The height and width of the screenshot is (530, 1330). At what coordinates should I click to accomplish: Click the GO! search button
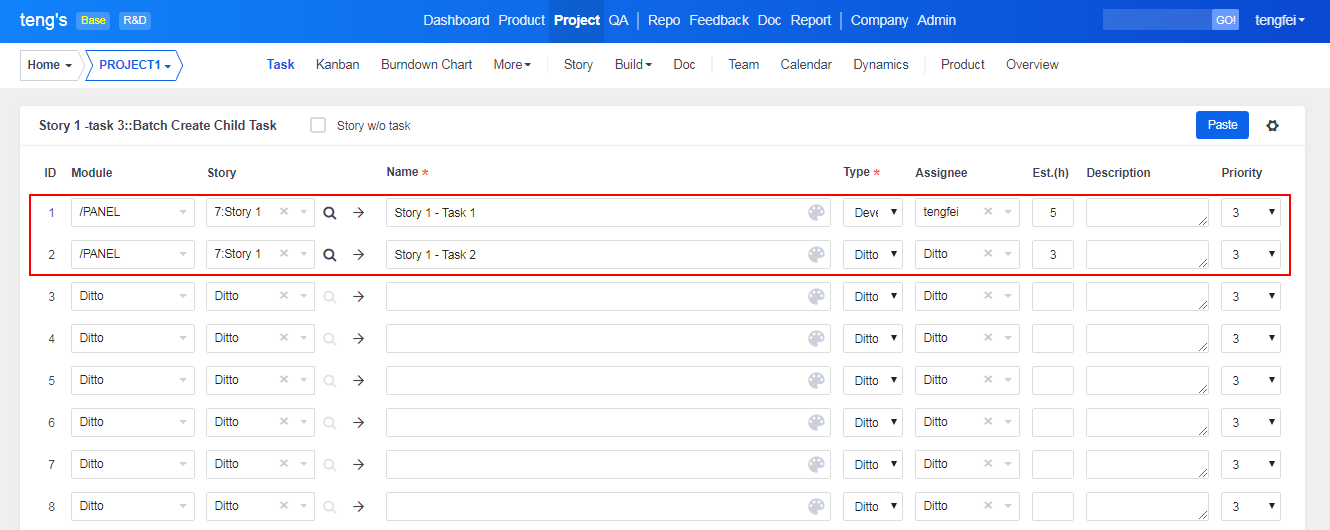click(1224, 20)
